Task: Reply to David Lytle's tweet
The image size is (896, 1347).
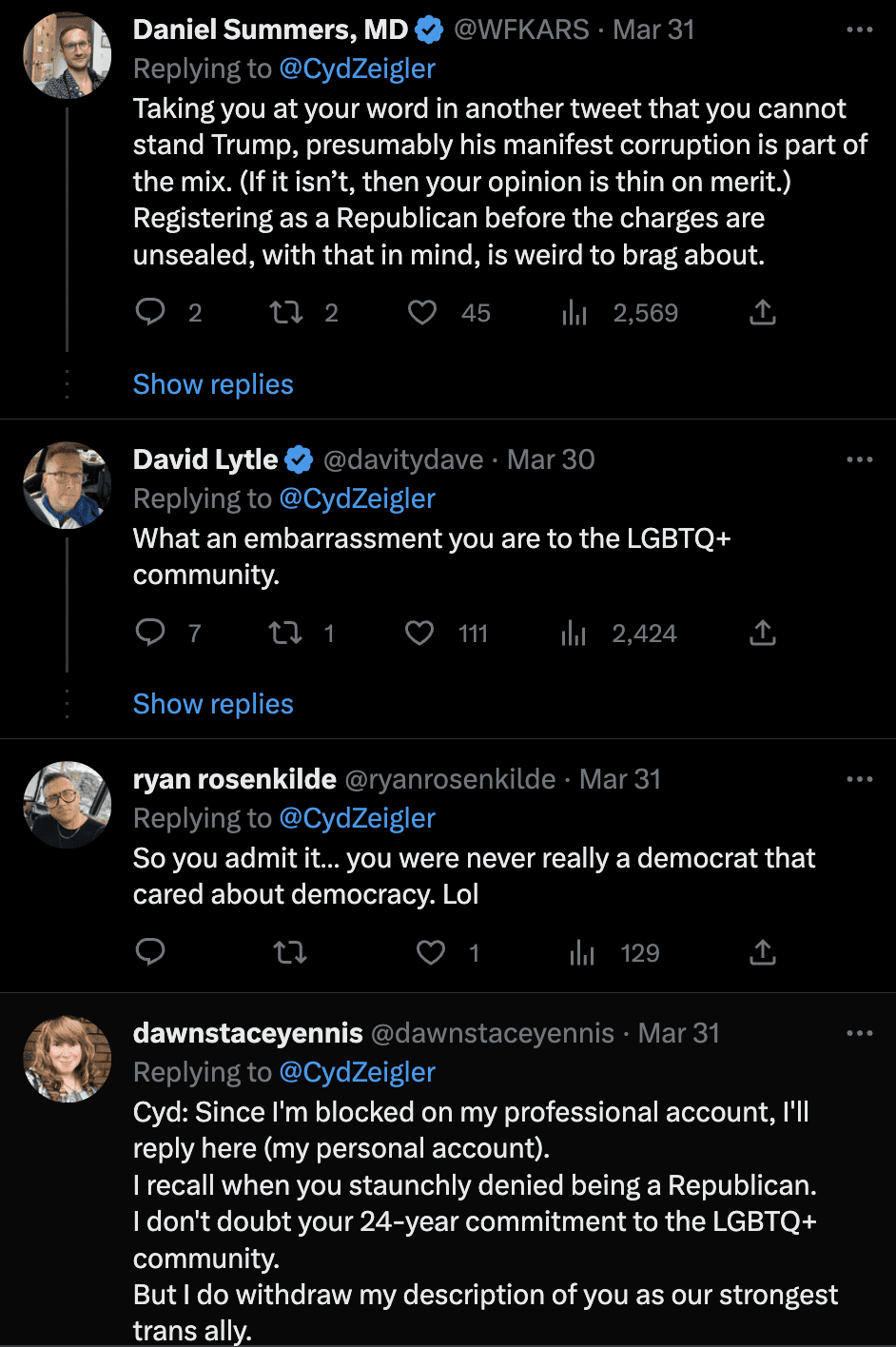Action: 150,633
